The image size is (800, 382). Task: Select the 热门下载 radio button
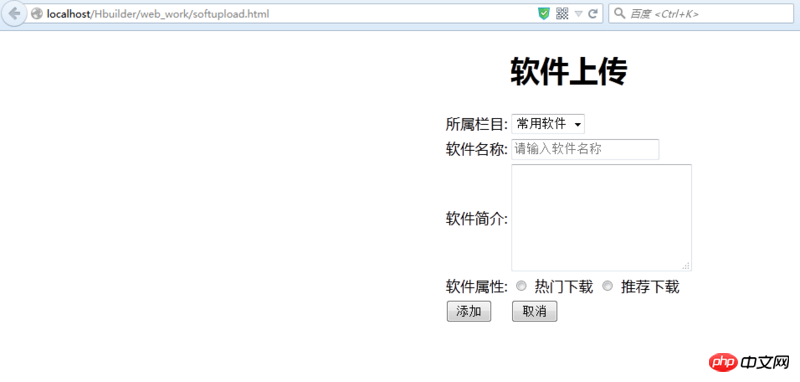click(x=521, y=287)
